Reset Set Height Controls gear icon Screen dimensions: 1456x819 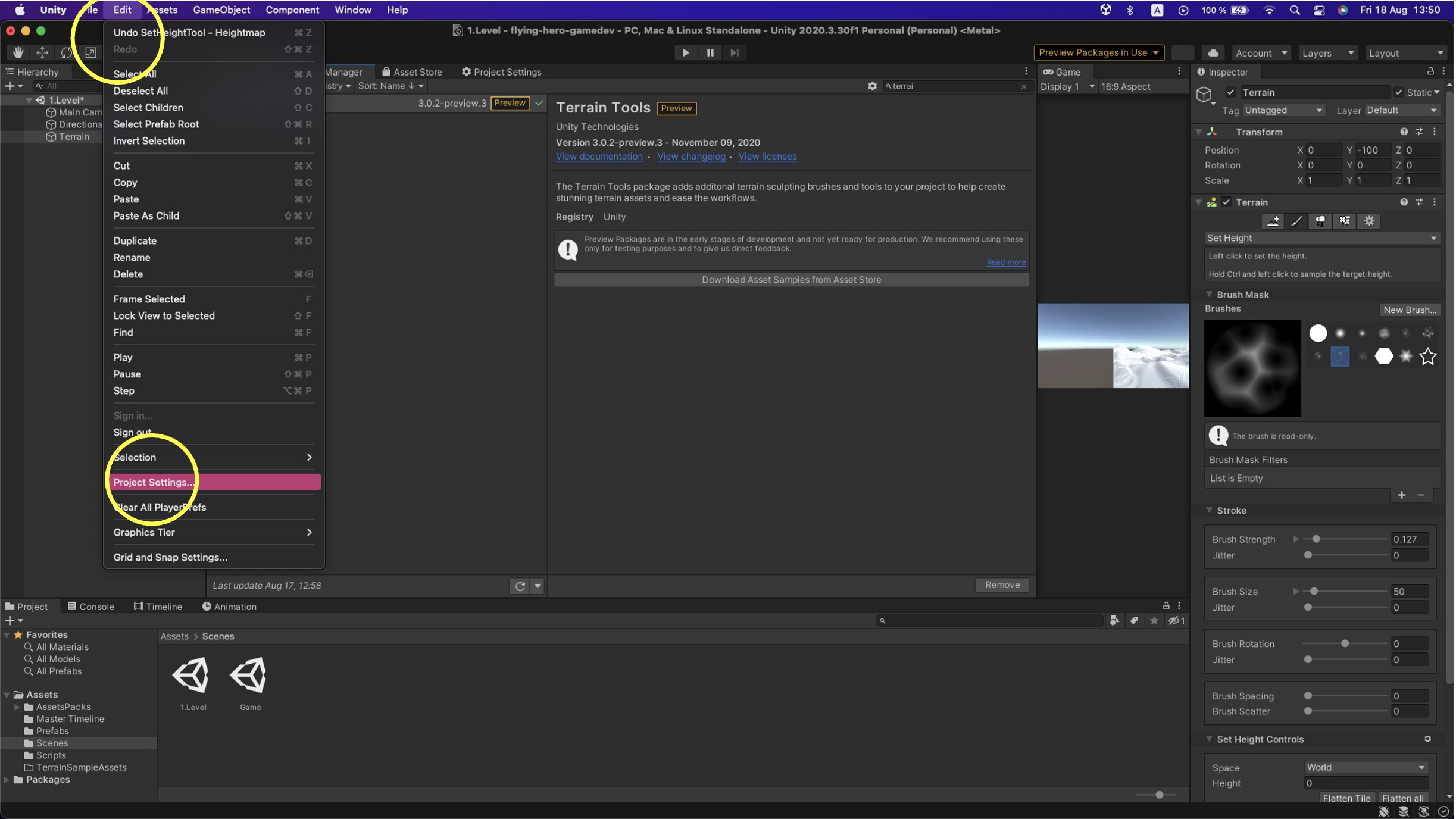1427,739
